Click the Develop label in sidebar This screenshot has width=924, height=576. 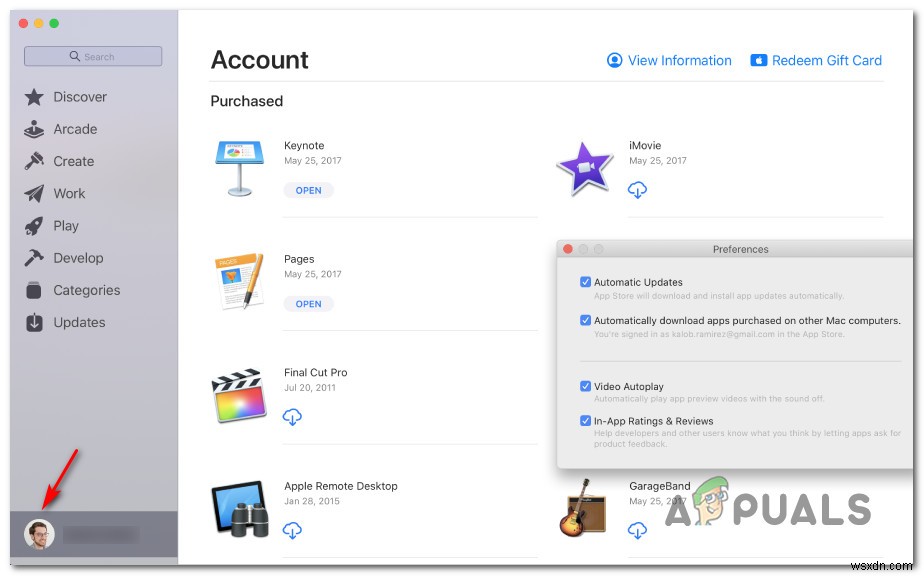pyautogui.click(x=78, y=258)
